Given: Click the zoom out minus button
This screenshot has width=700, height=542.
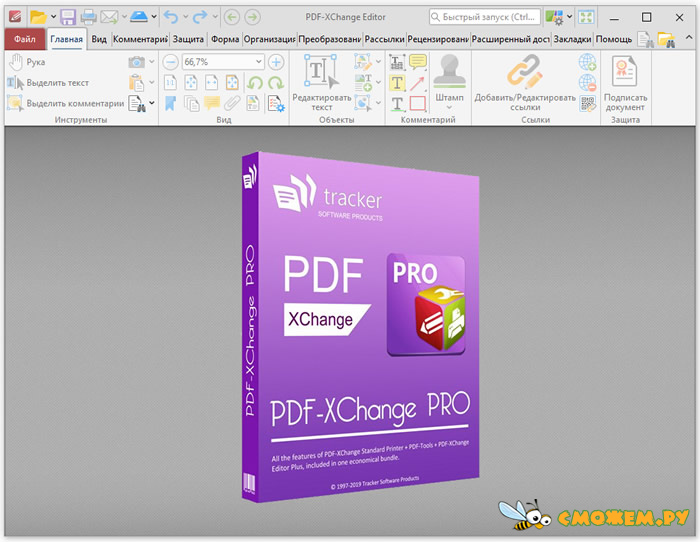Looking at the screenshot, I should click(170, 62).
